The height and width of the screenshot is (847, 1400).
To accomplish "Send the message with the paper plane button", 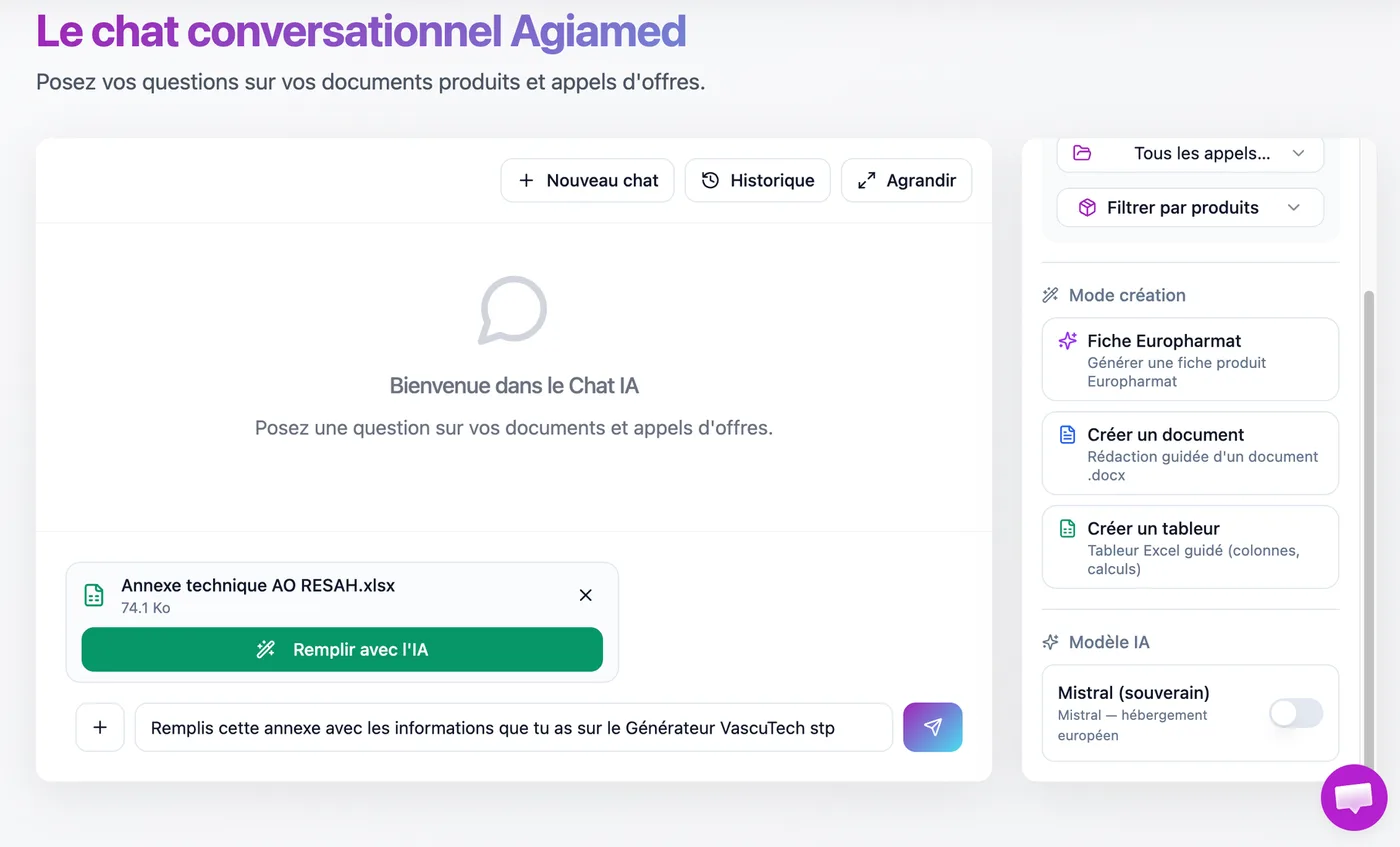I will pos(932,727).
